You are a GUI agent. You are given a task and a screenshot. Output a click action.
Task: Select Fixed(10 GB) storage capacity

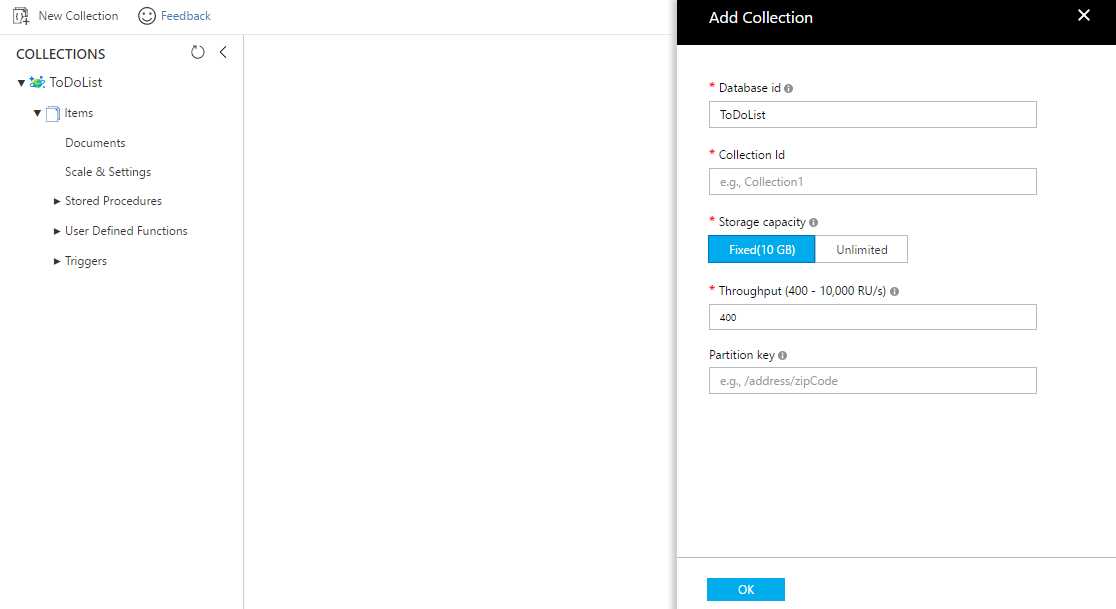click(x=761, y=249)
